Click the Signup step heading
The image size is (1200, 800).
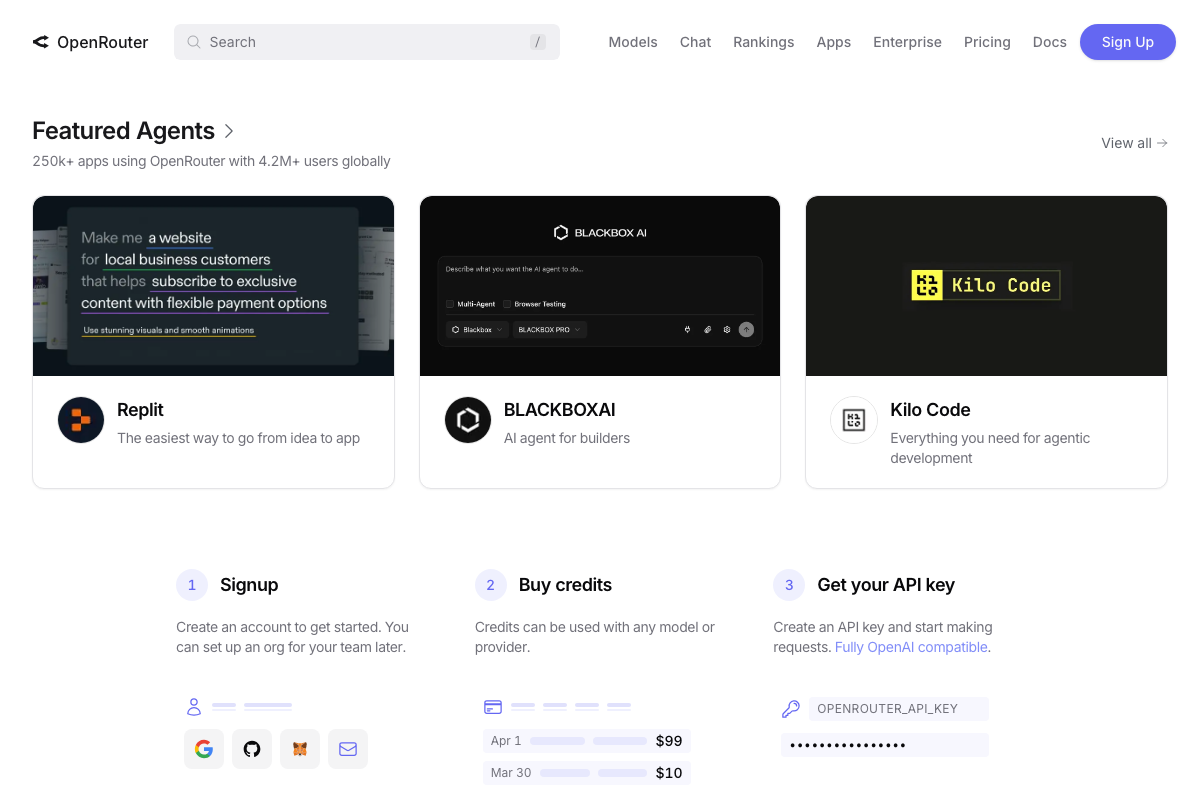249,585
